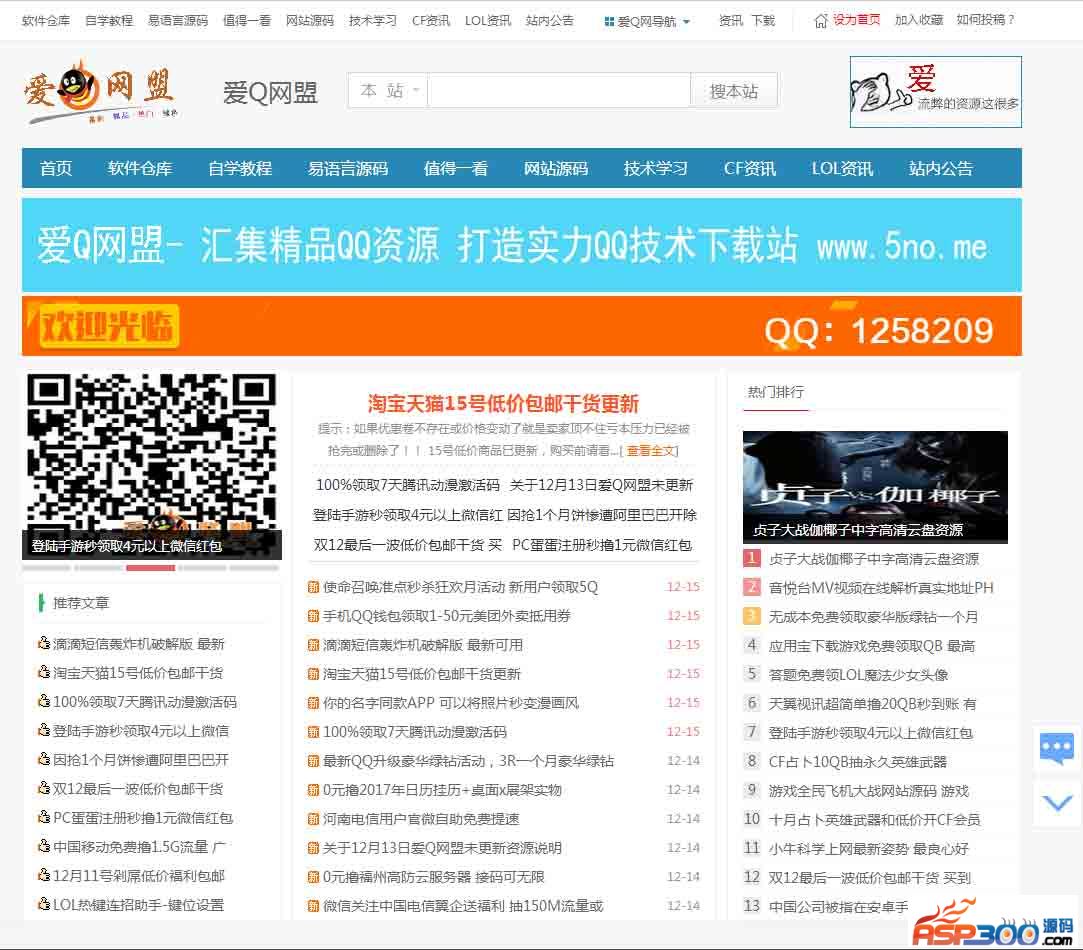Click the orange rank 3 badge
This screenshot has width=1083, height=950.
coord(751,616)
